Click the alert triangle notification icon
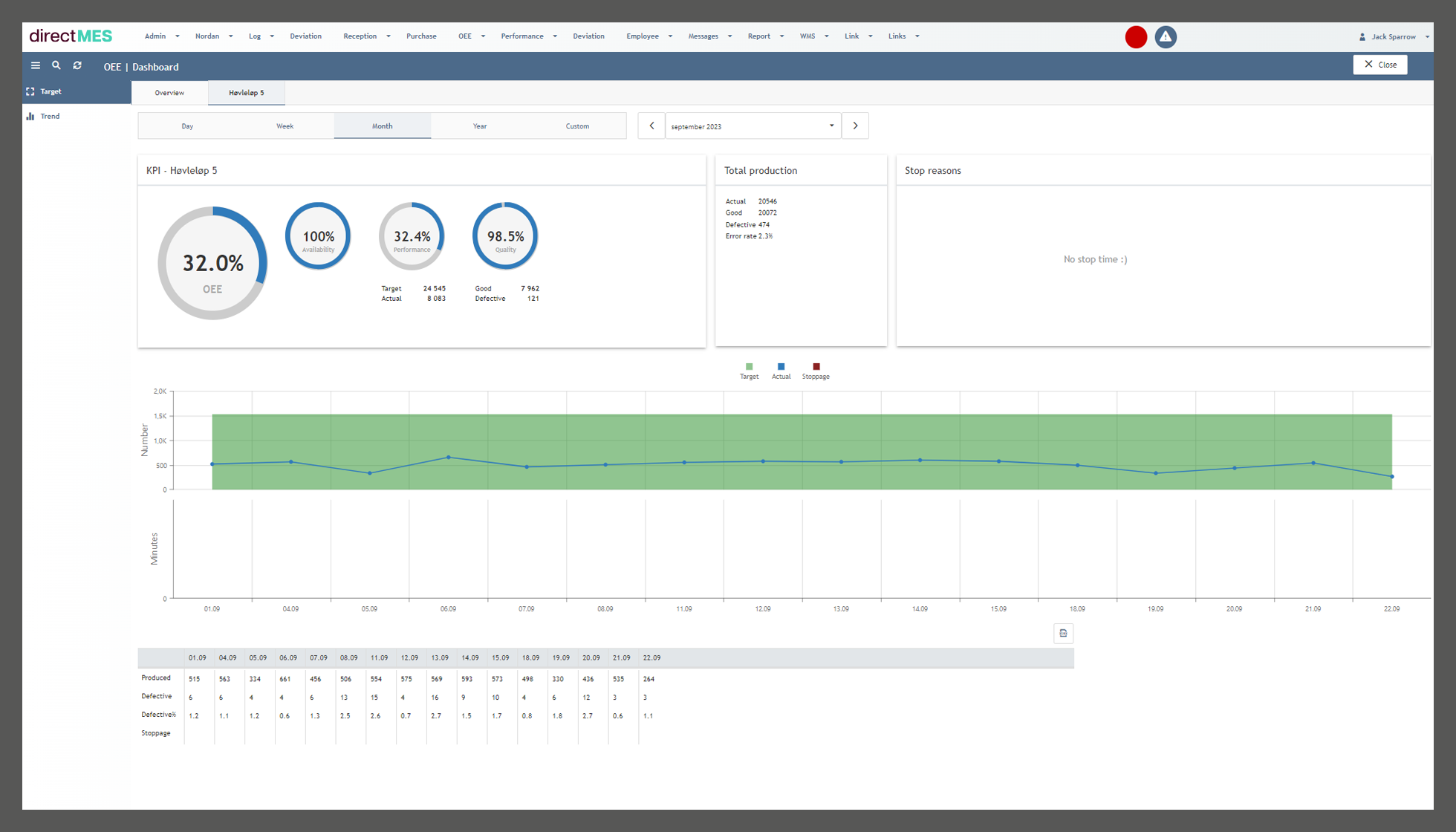The width and height of the screenshot is (1456, 832). coord(1165,36)
